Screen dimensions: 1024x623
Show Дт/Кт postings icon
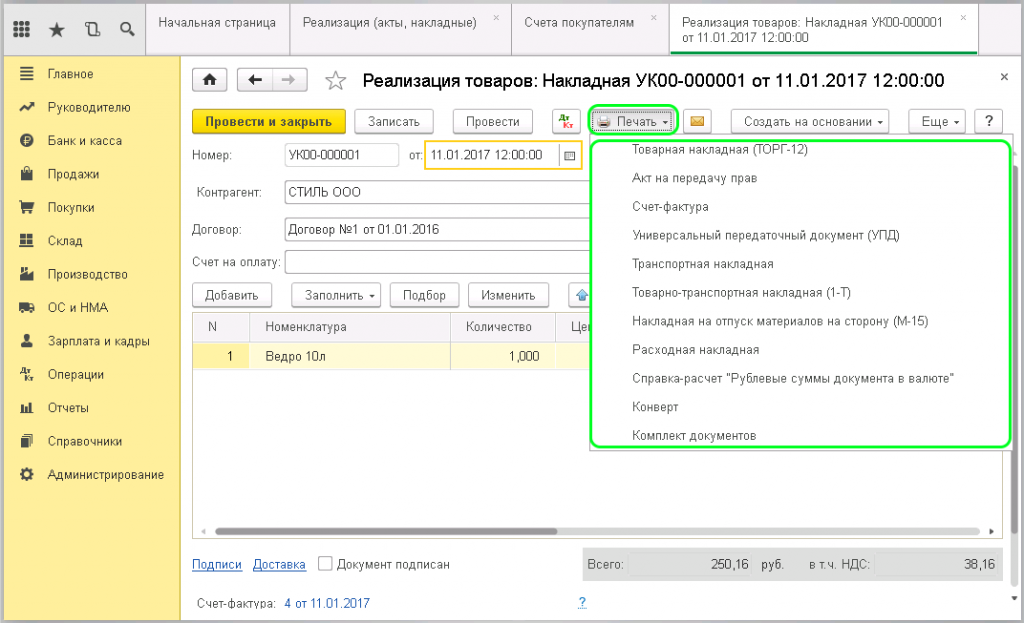point(567,121)
